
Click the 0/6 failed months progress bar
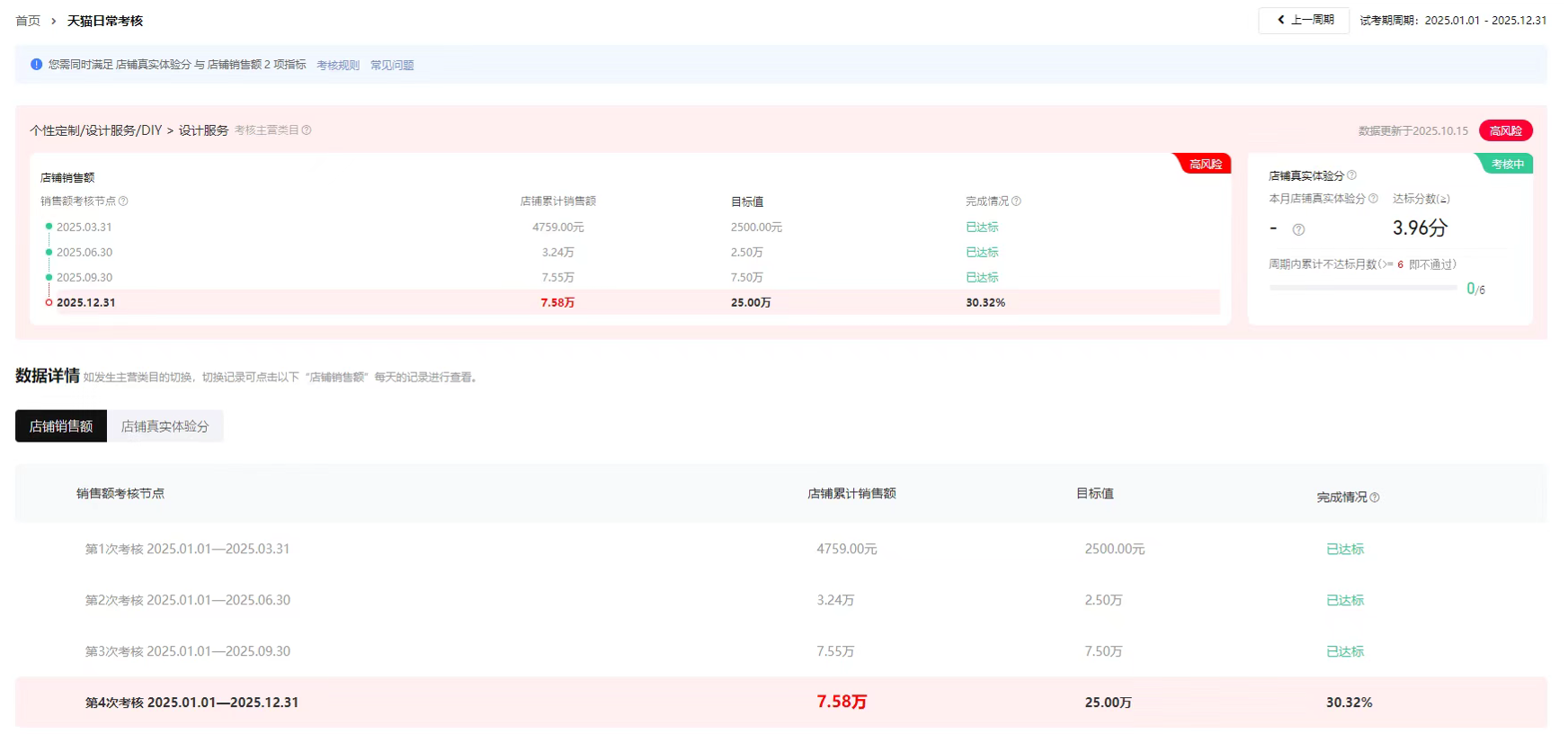click(x=1362, y=288)
